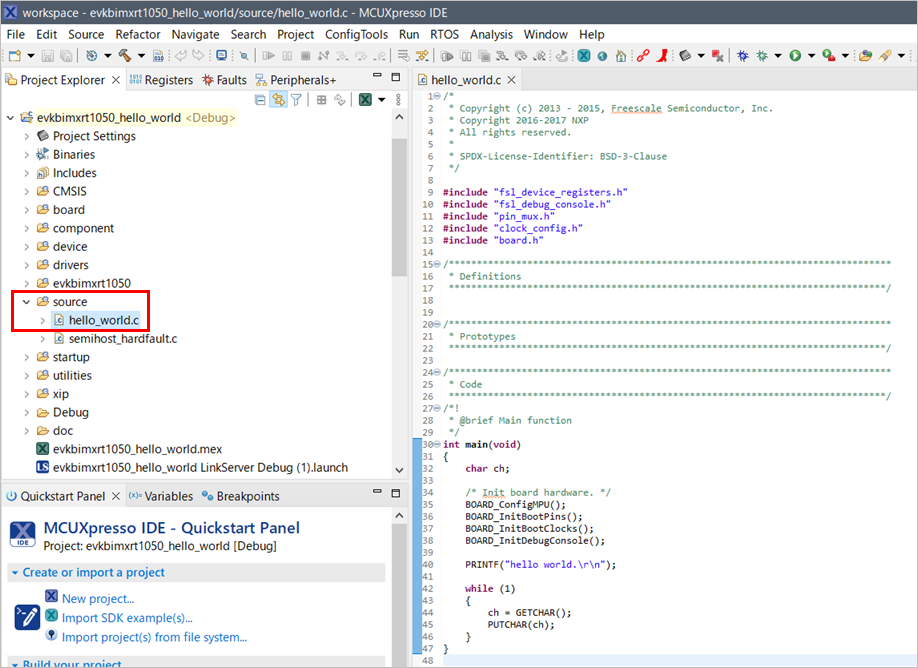Viewport: 918px width, 668px height.
Task: Switch to the Registers tab
Action: pyautogui.click(x=161, y=80)
